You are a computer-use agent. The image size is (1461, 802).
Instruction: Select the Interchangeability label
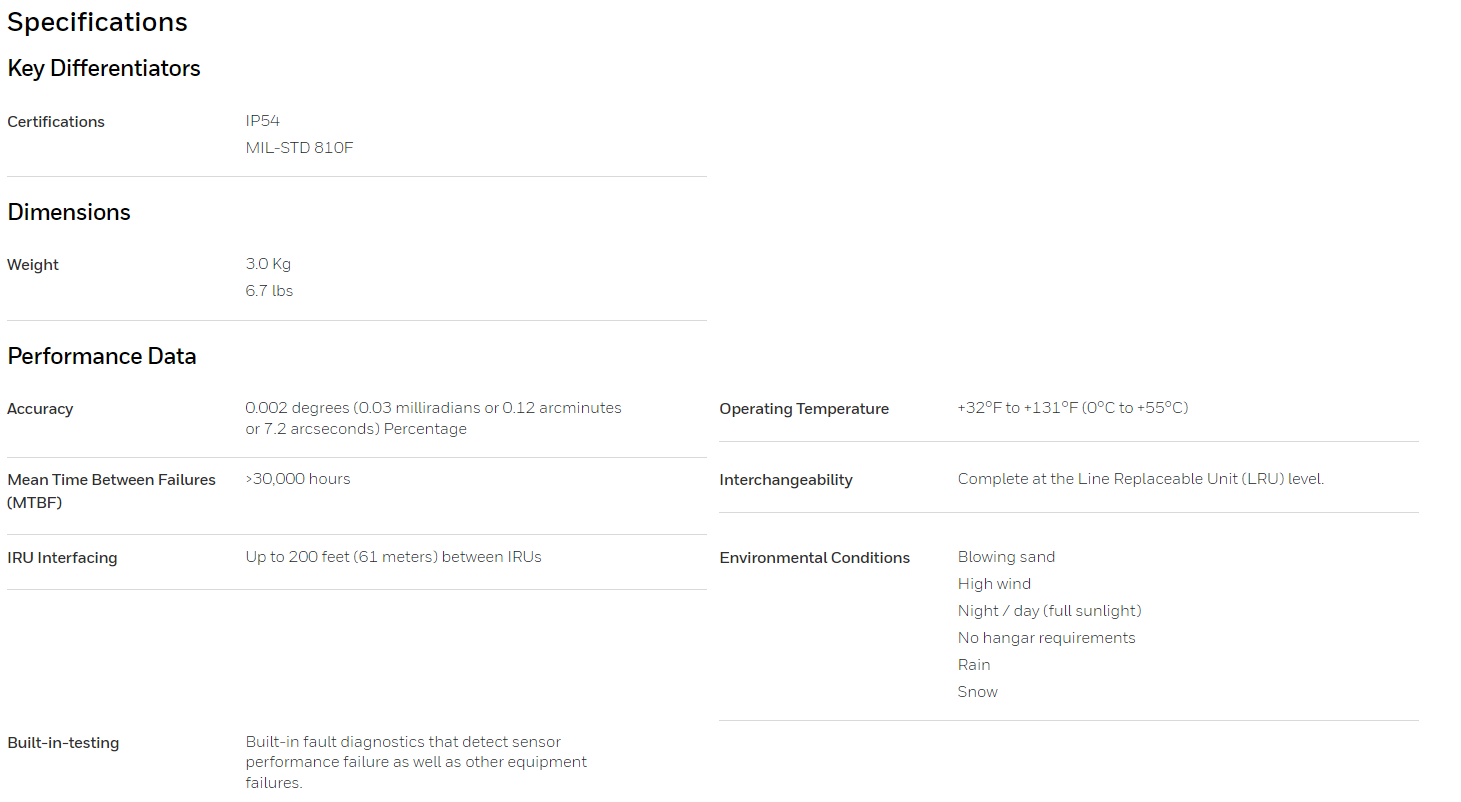point(786,480)
